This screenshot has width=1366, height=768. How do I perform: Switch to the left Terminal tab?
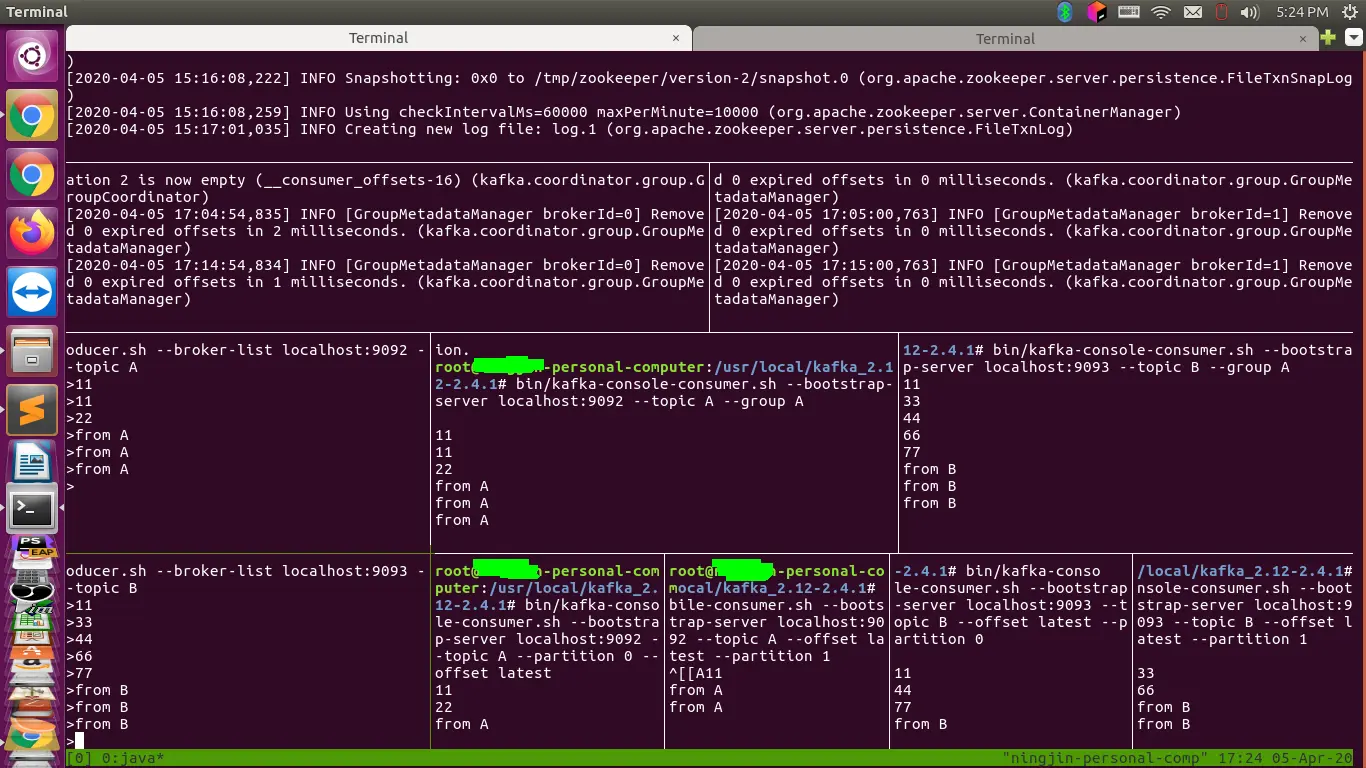click(378, 37)
